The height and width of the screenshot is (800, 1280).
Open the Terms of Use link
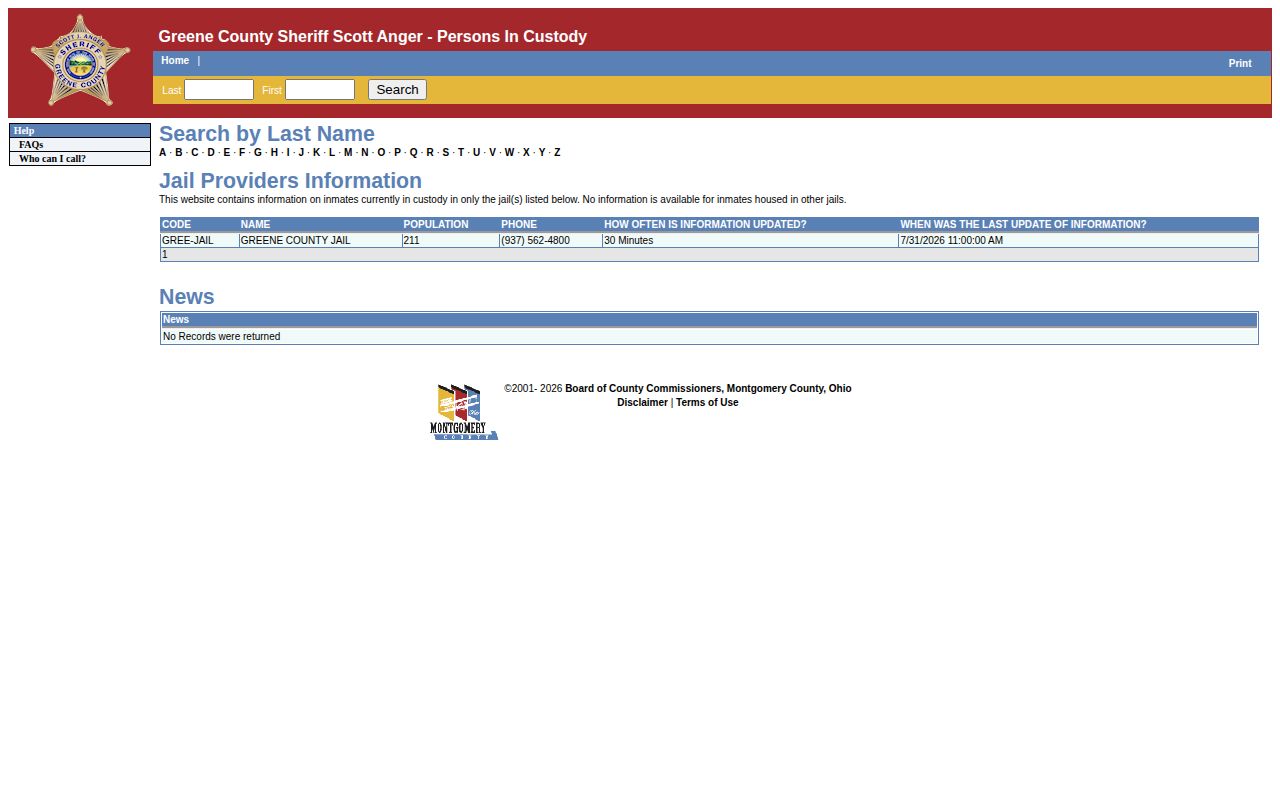point(707,403)
